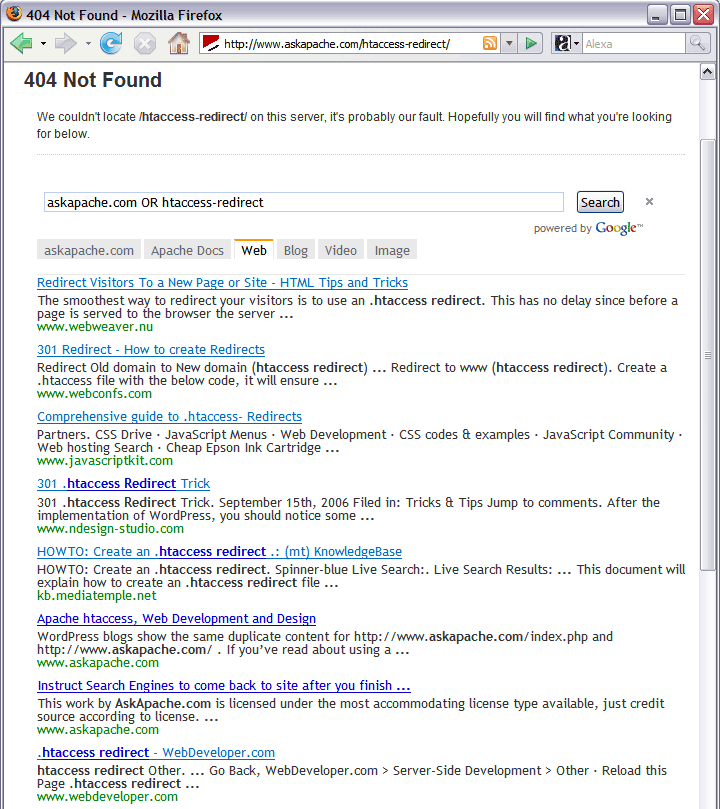Open .htaccess redirect - WebDeveloper.com result
Screen dimensions: 720x809
(x=156, y=753)
